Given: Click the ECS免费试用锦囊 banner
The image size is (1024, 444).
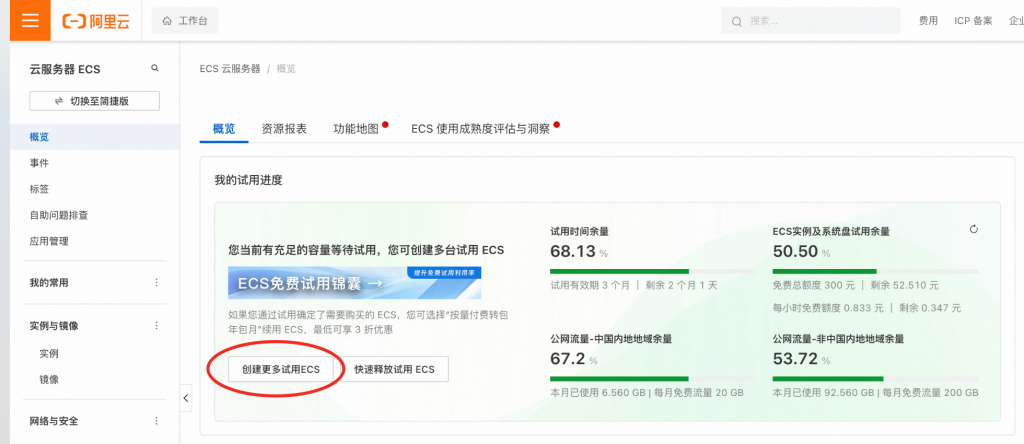Looking at the screenshot, I should click(354, 283).
